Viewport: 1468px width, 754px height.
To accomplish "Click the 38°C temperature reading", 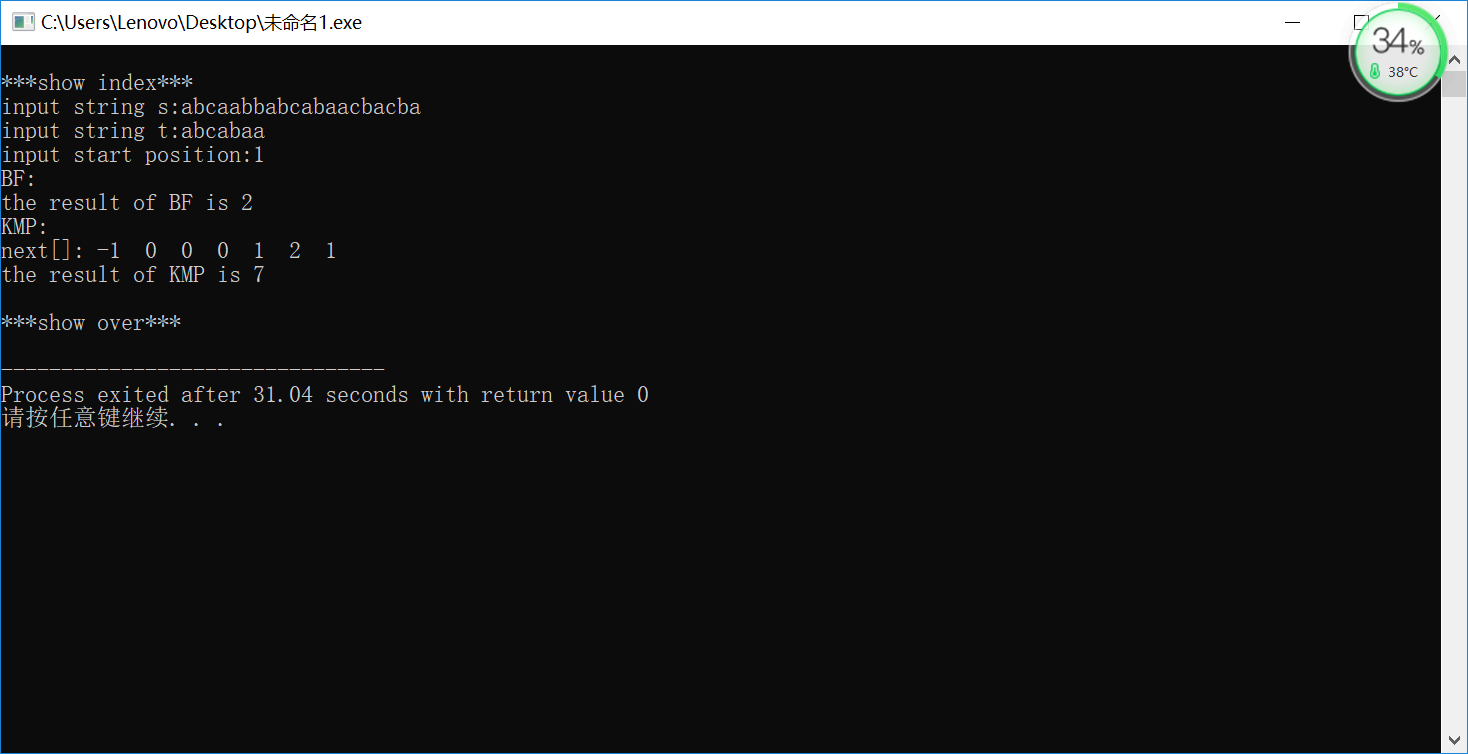I will (x=1402, y=72).
